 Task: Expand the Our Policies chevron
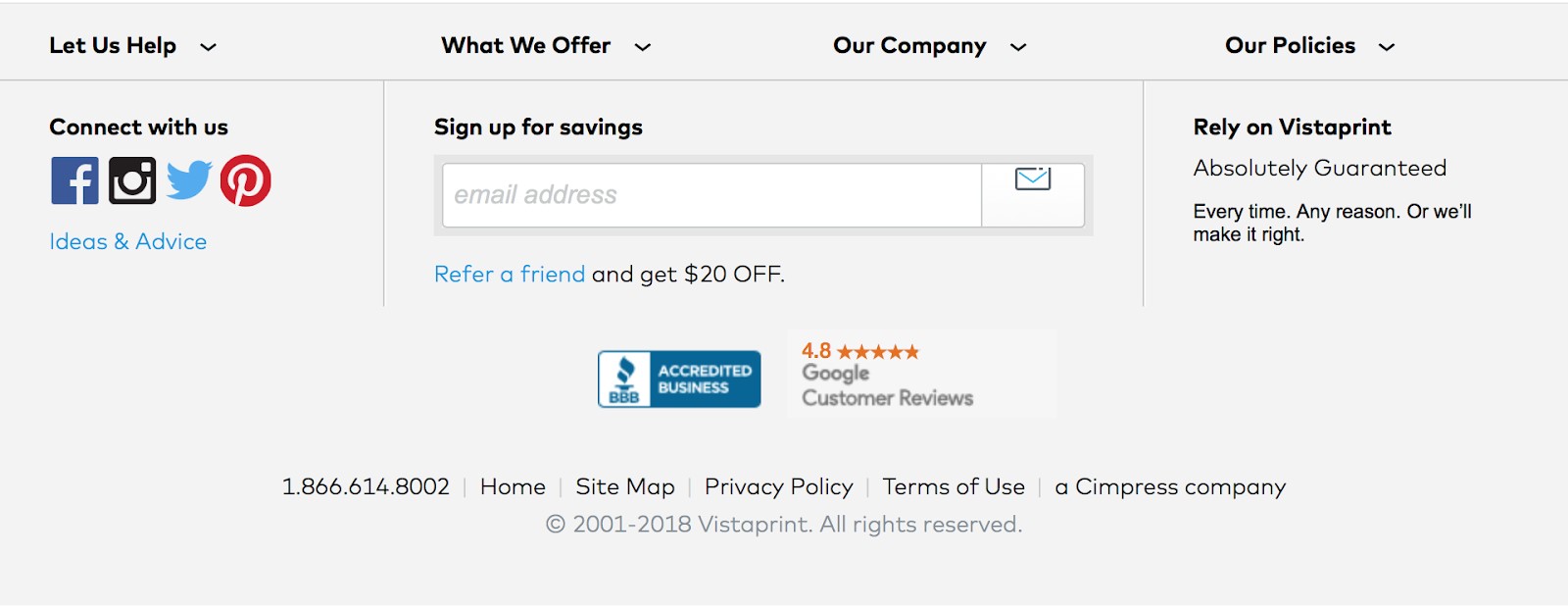[x=1387, y=47]
